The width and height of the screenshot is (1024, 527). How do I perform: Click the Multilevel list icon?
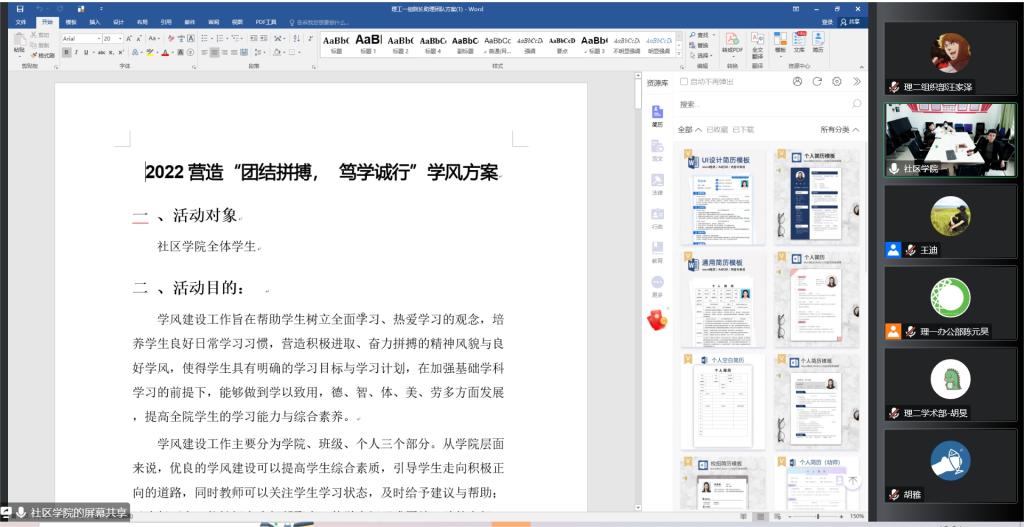click(235, 39)
